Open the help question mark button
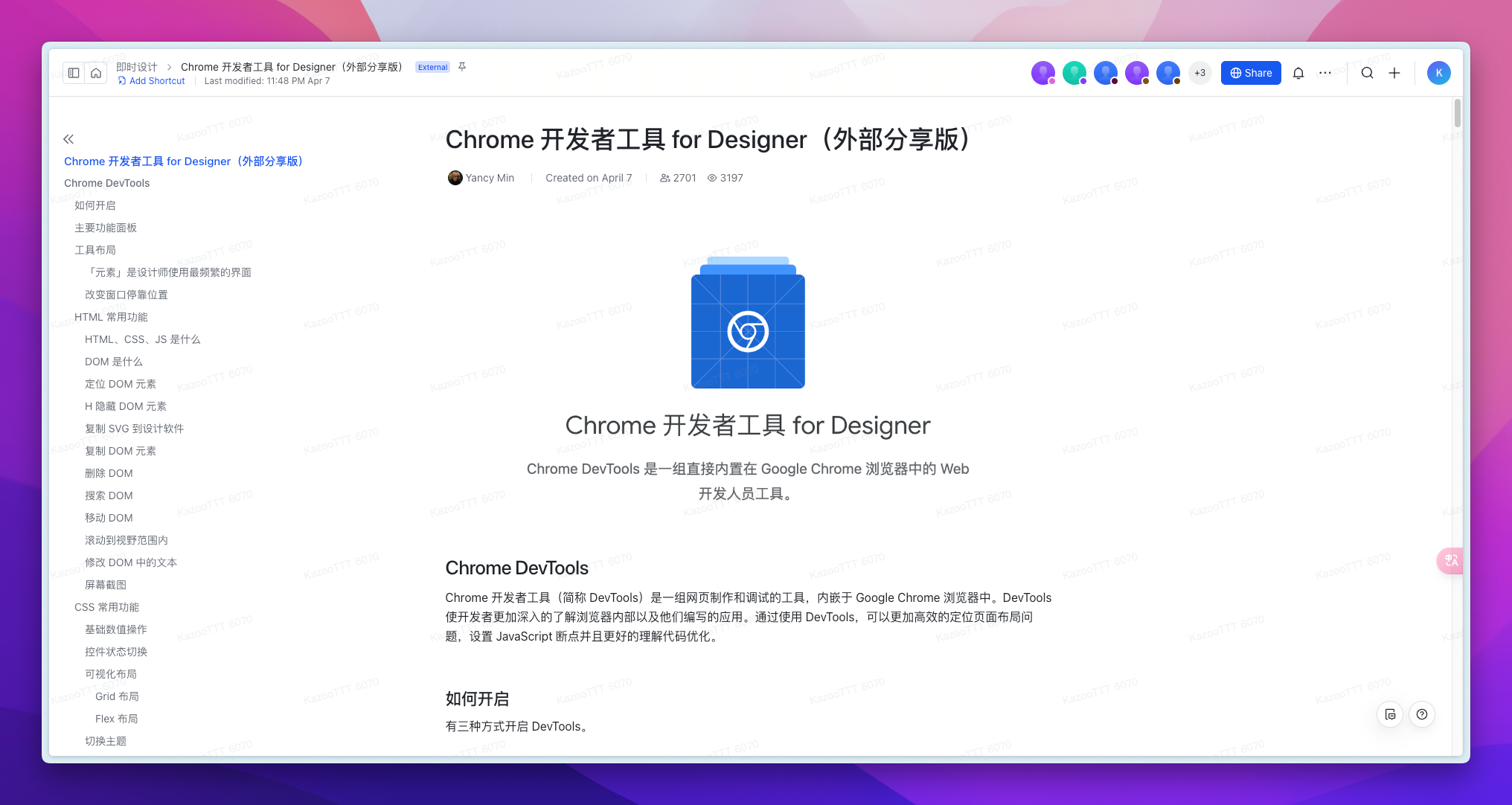This screenshot has width=1512, height=805. click(x=1422, y=714)
